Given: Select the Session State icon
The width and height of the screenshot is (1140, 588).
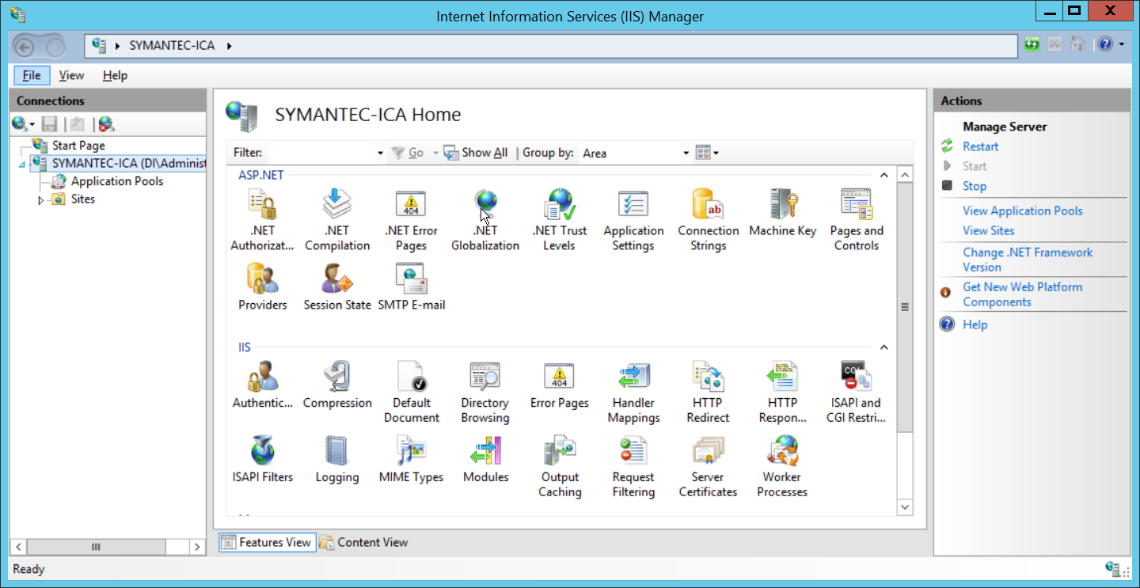Looking at the screenshot, I should (x=337, y=281).
